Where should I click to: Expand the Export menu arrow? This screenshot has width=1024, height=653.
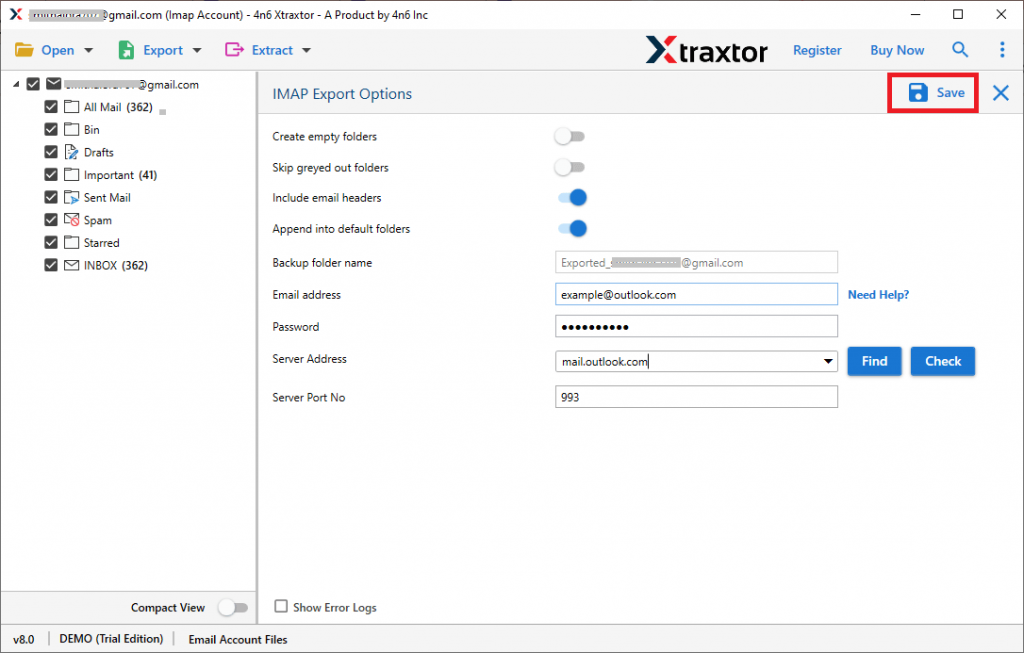tap(197, 50)
